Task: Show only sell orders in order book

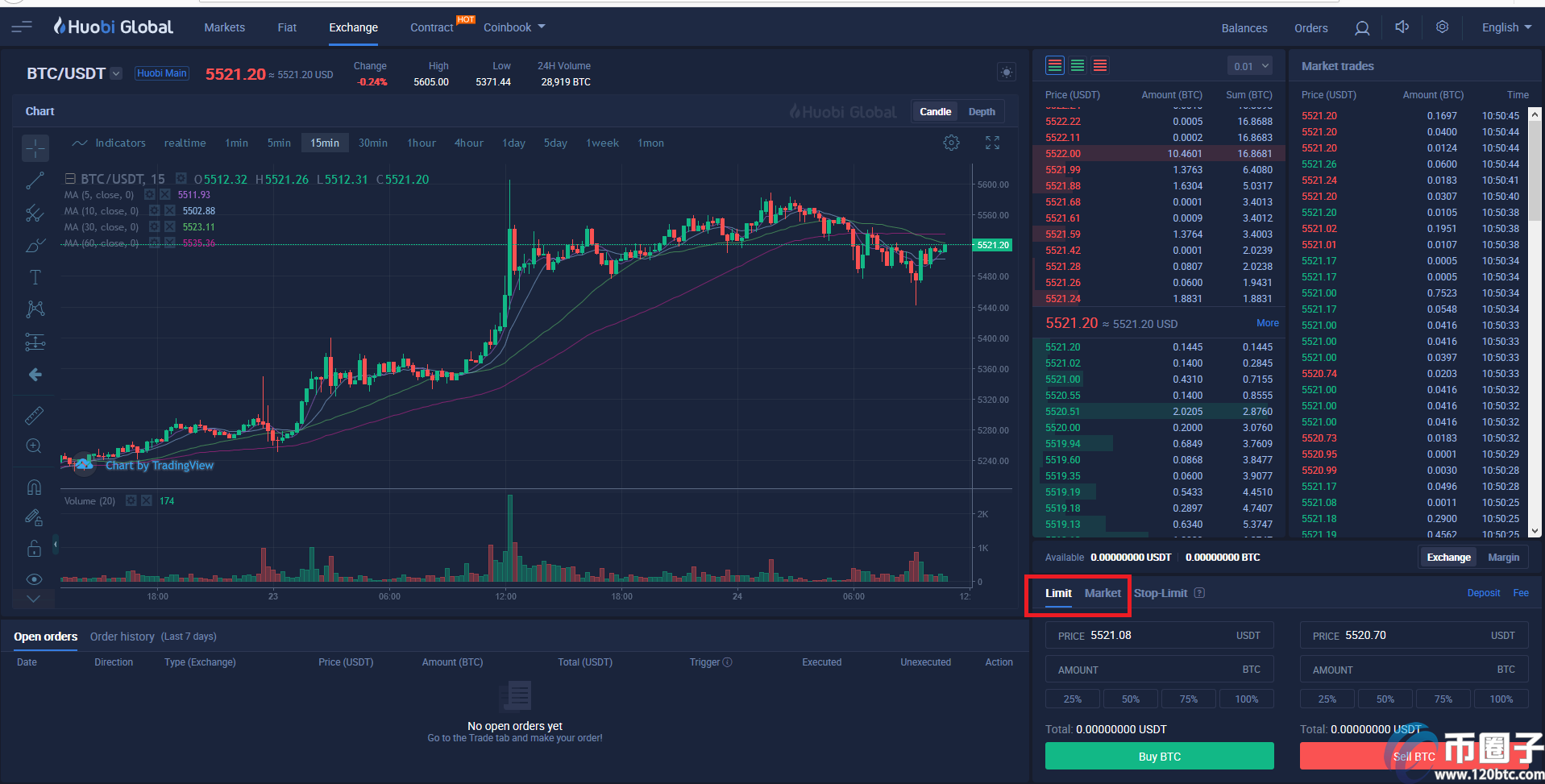Action: [x=1100, y=66]
